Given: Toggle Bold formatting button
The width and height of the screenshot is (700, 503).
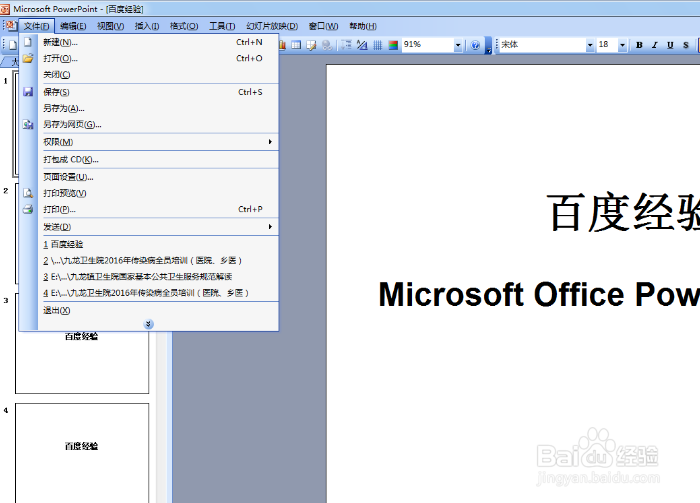Looking at the screenshot, I should coord(639,45).
